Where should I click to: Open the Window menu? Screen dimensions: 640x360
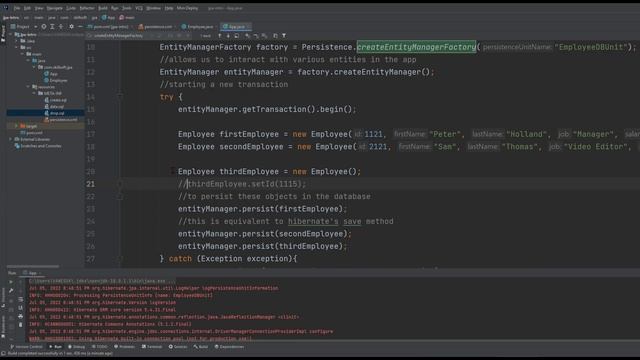pyautogui.click(x=153, y=8)
